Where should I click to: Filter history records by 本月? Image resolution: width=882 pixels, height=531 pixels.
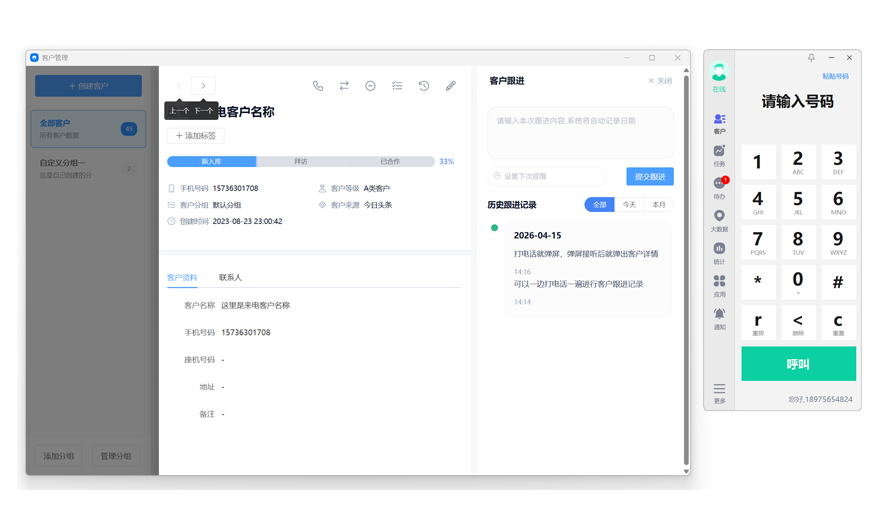[659, 205]
